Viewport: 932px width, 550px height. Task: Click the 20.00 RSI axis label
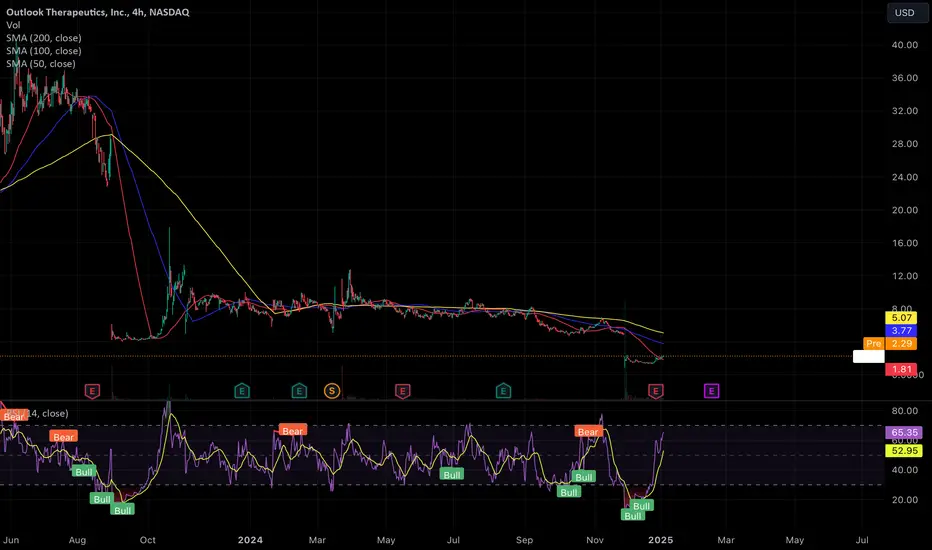tap(905, 499)
